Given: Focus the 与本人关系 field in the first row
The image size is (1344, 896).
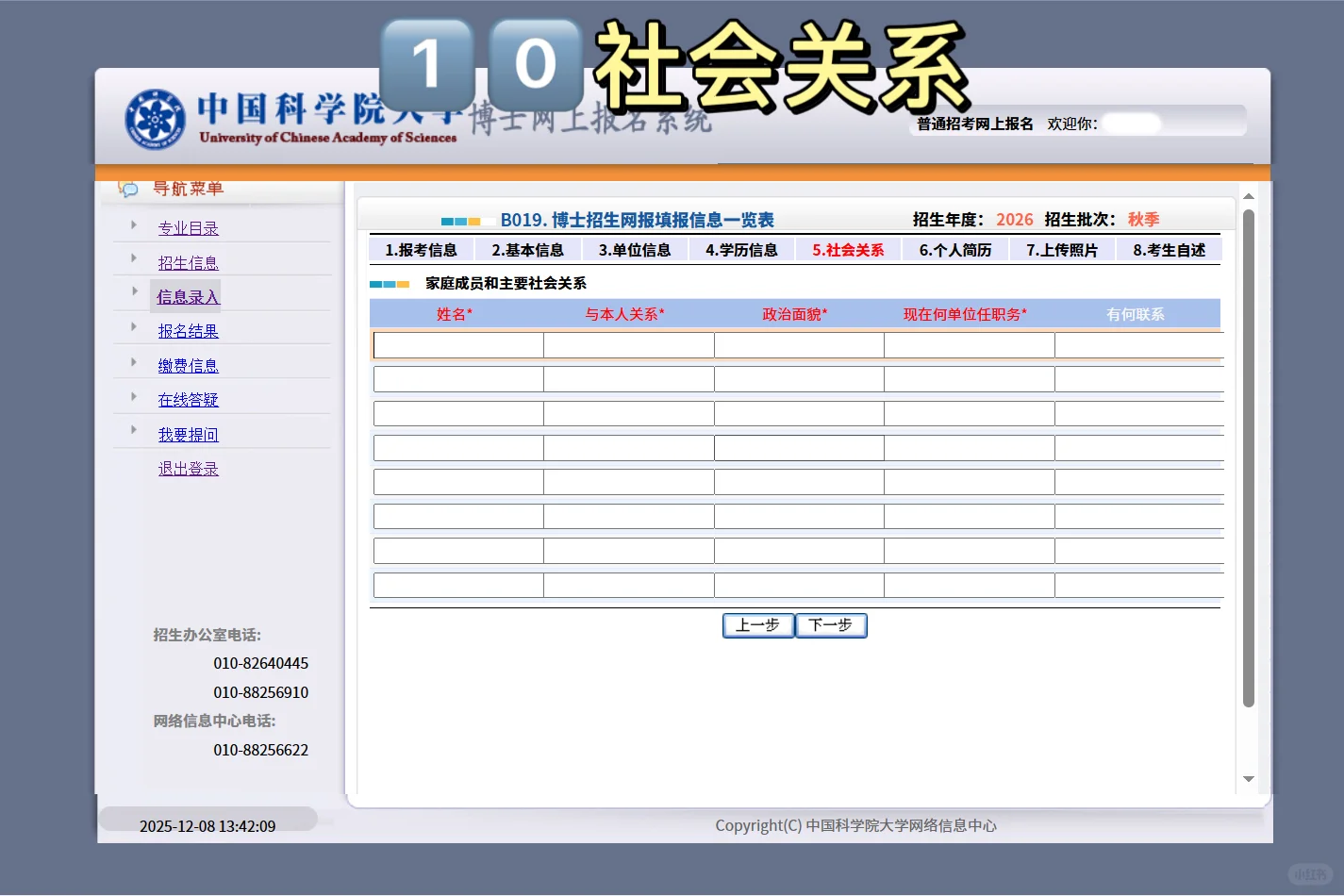Looking at the screenshot, I should click(629, 345).
